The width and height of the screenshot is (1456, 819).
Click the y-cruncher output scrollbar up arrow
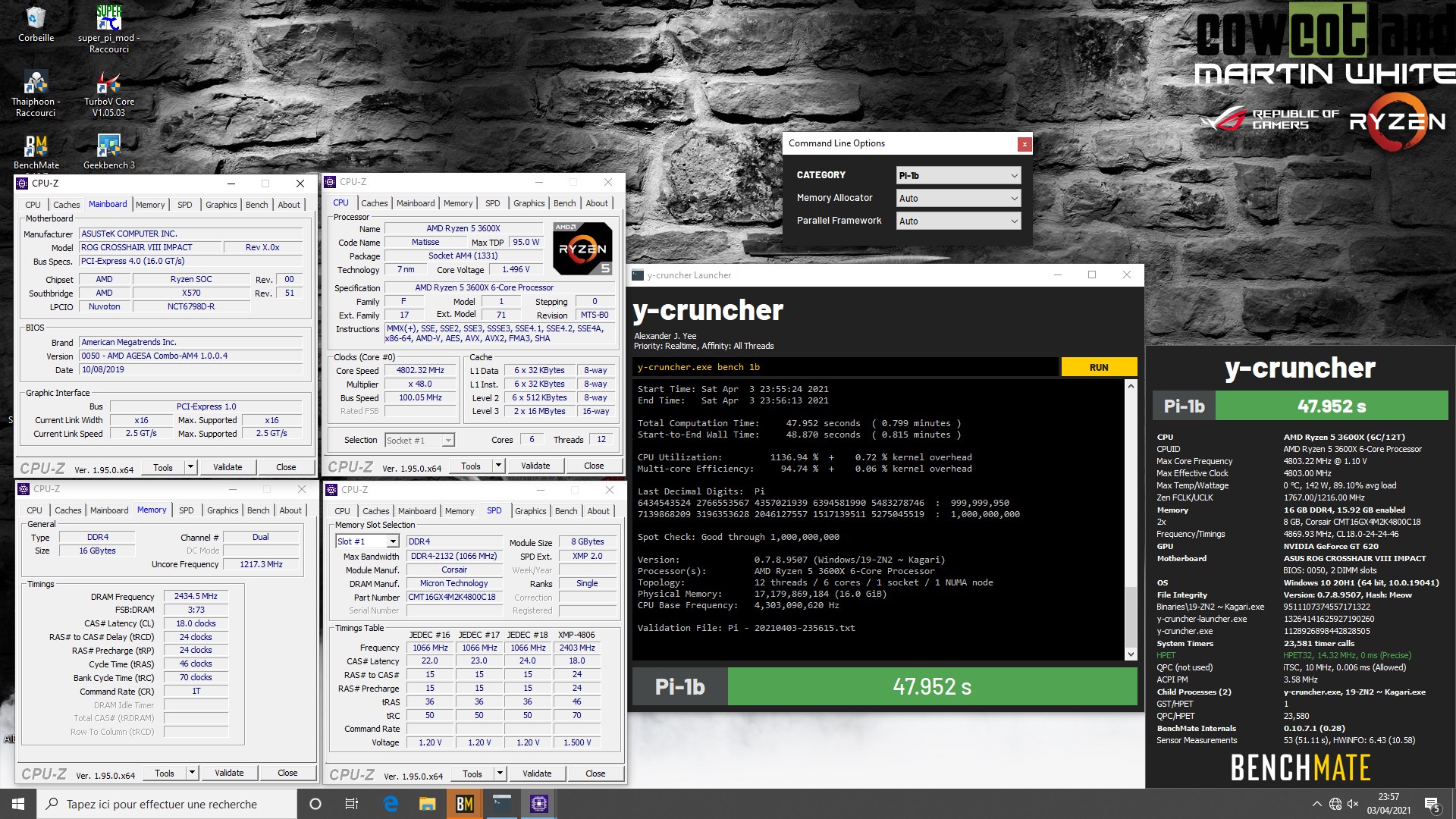[x=1131, y=386]
